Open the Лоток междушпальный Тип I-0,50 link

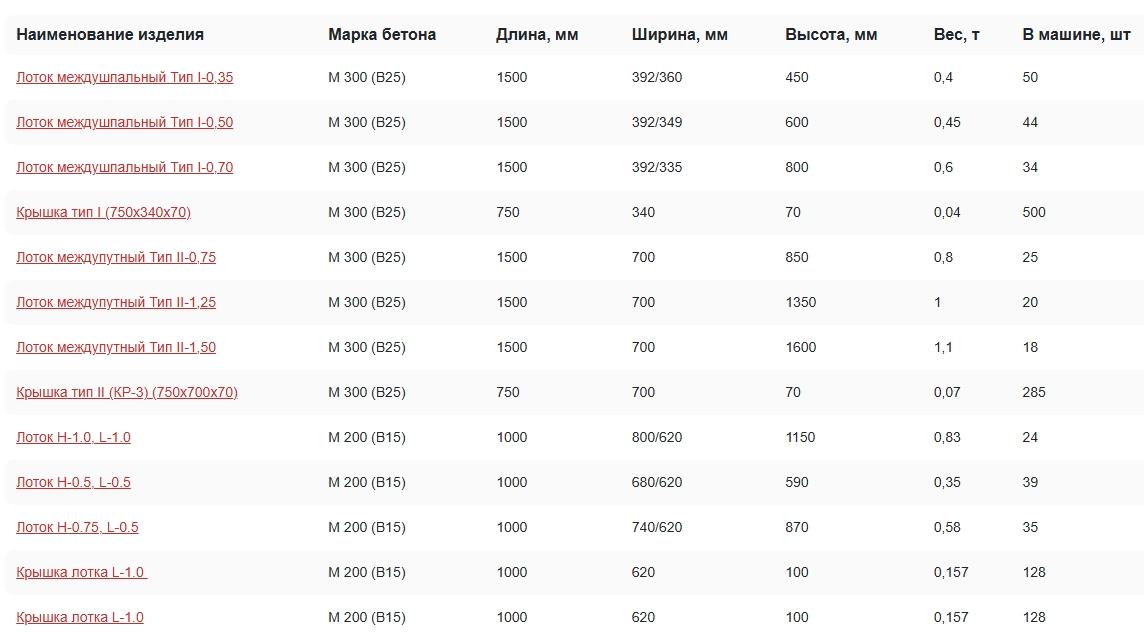tap(124, 122)
